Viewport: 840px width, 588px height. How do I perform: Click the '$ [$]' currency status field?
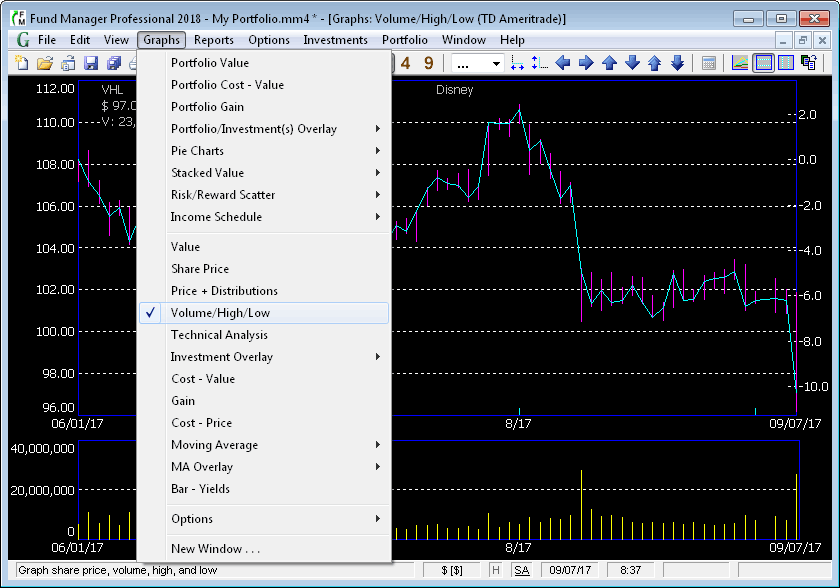[x=452, y=570]
